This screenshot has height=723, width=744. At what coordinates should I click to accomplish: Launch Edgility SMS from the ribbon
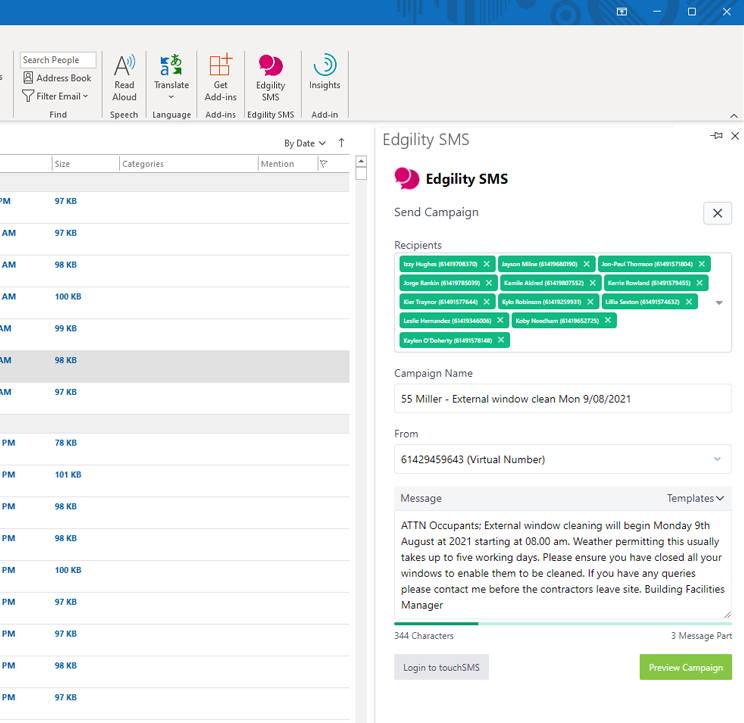click(x=270, y=78)
